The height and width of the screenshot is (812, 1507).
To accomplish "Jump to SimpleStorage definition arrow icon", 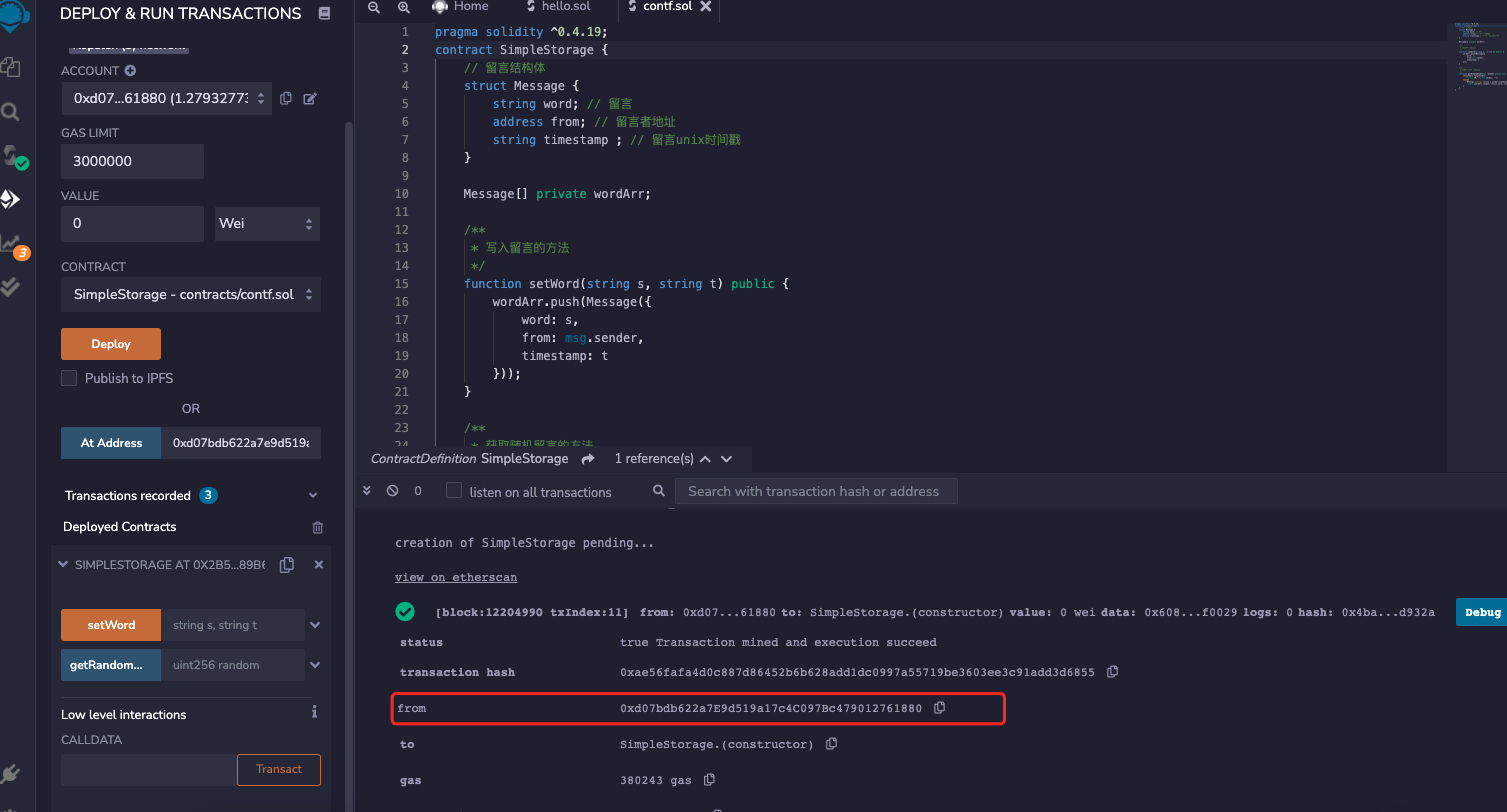I will click(588, 459).
